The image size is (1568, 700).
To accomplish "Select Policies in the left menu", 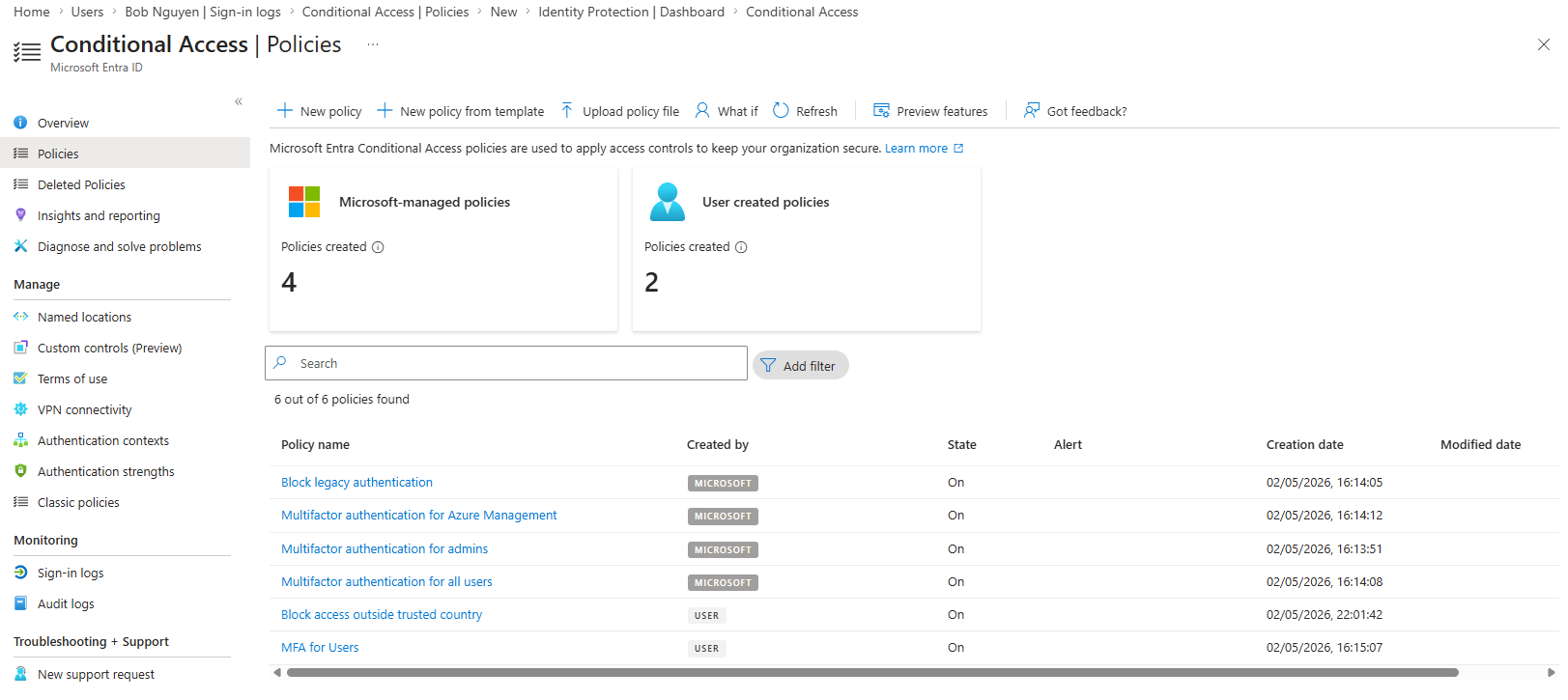I will [125, 154].
